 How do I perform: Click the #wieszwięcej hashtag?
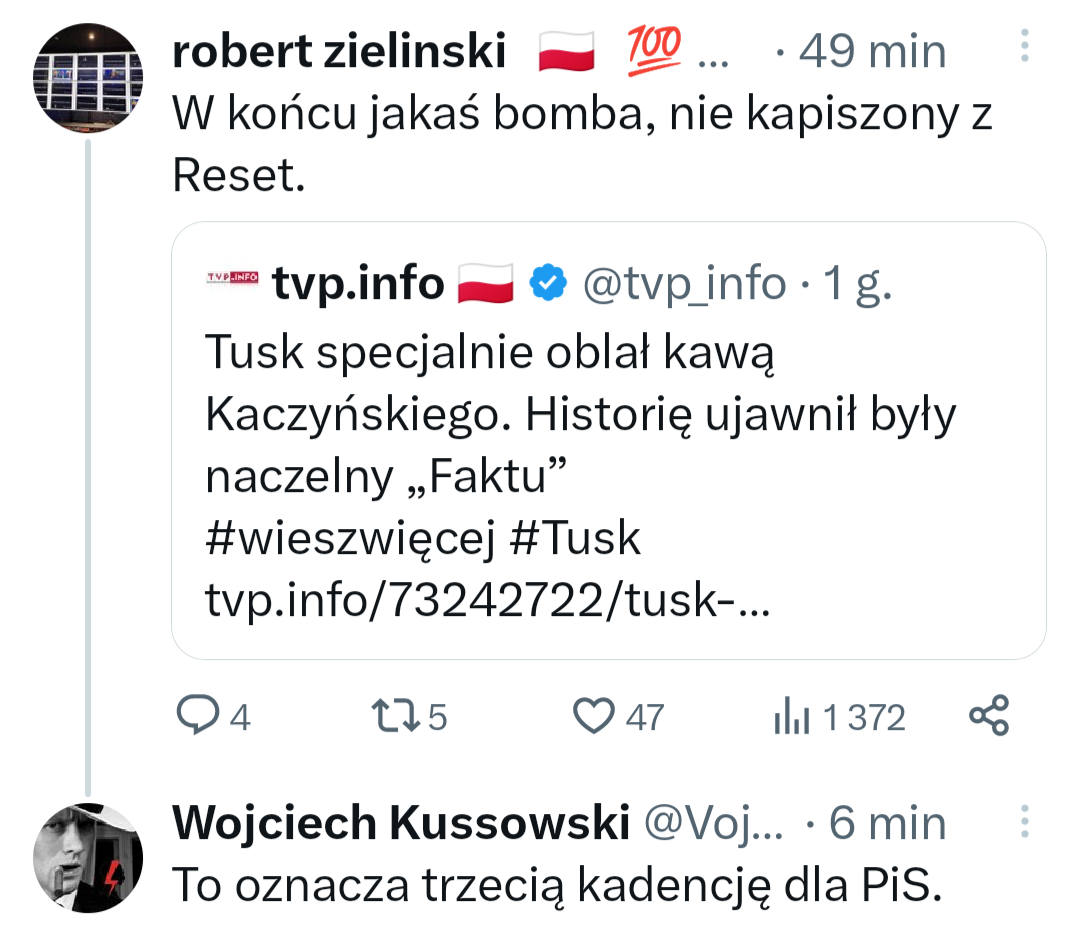point(350,539)
